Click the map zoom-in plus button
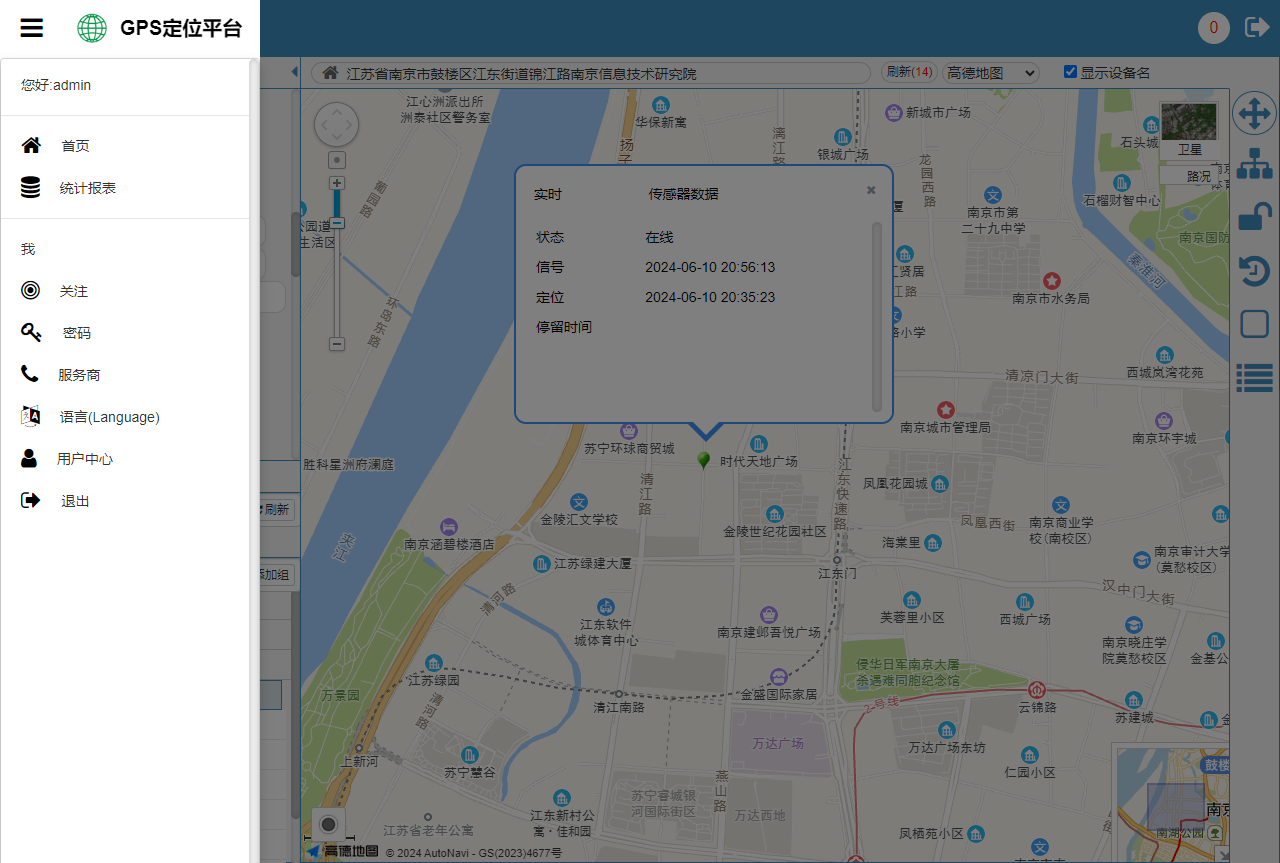 click(x=337, y=183)
